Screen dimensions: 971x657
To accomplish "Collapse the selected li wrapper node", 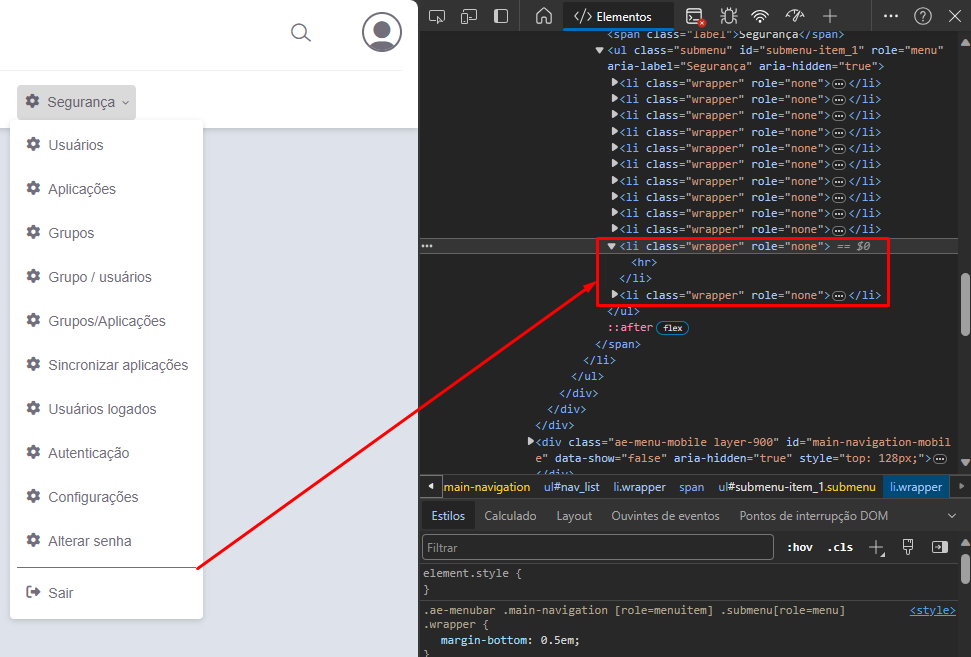I will pyautogui.click(x=612, y=246).
